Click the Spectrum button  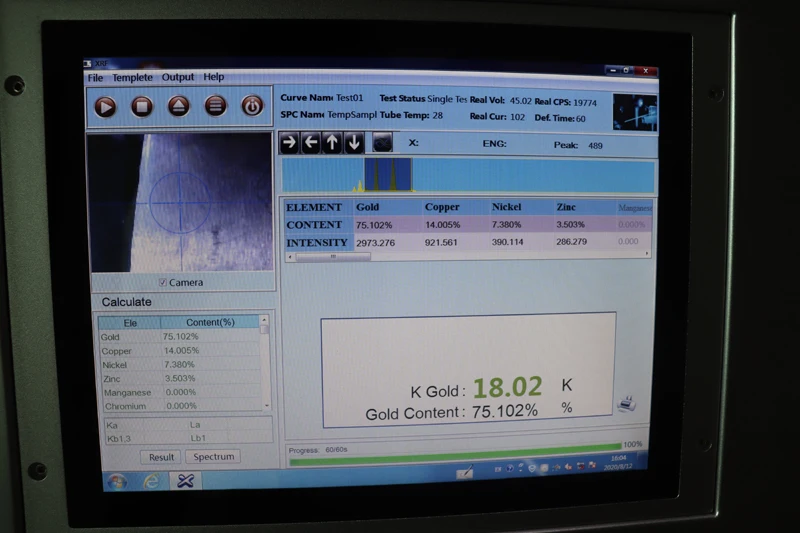tap(213, 457)
